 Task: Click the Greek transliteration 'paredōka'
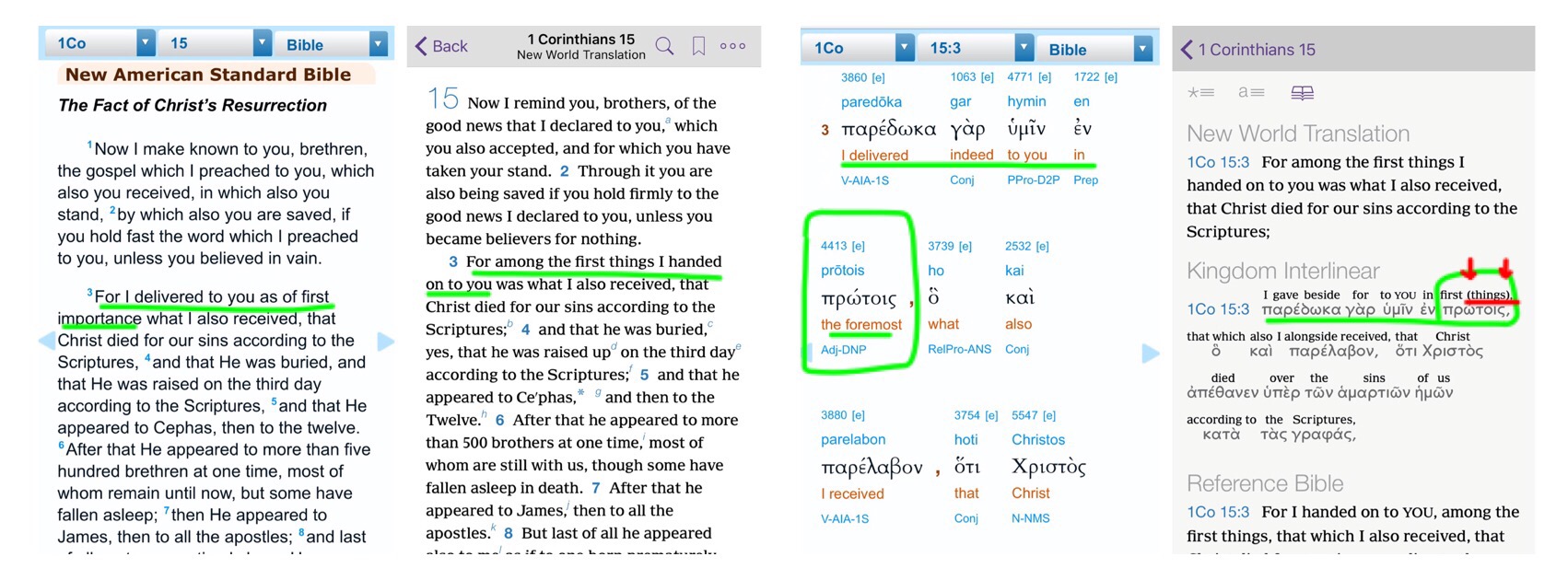click(871, 102)
